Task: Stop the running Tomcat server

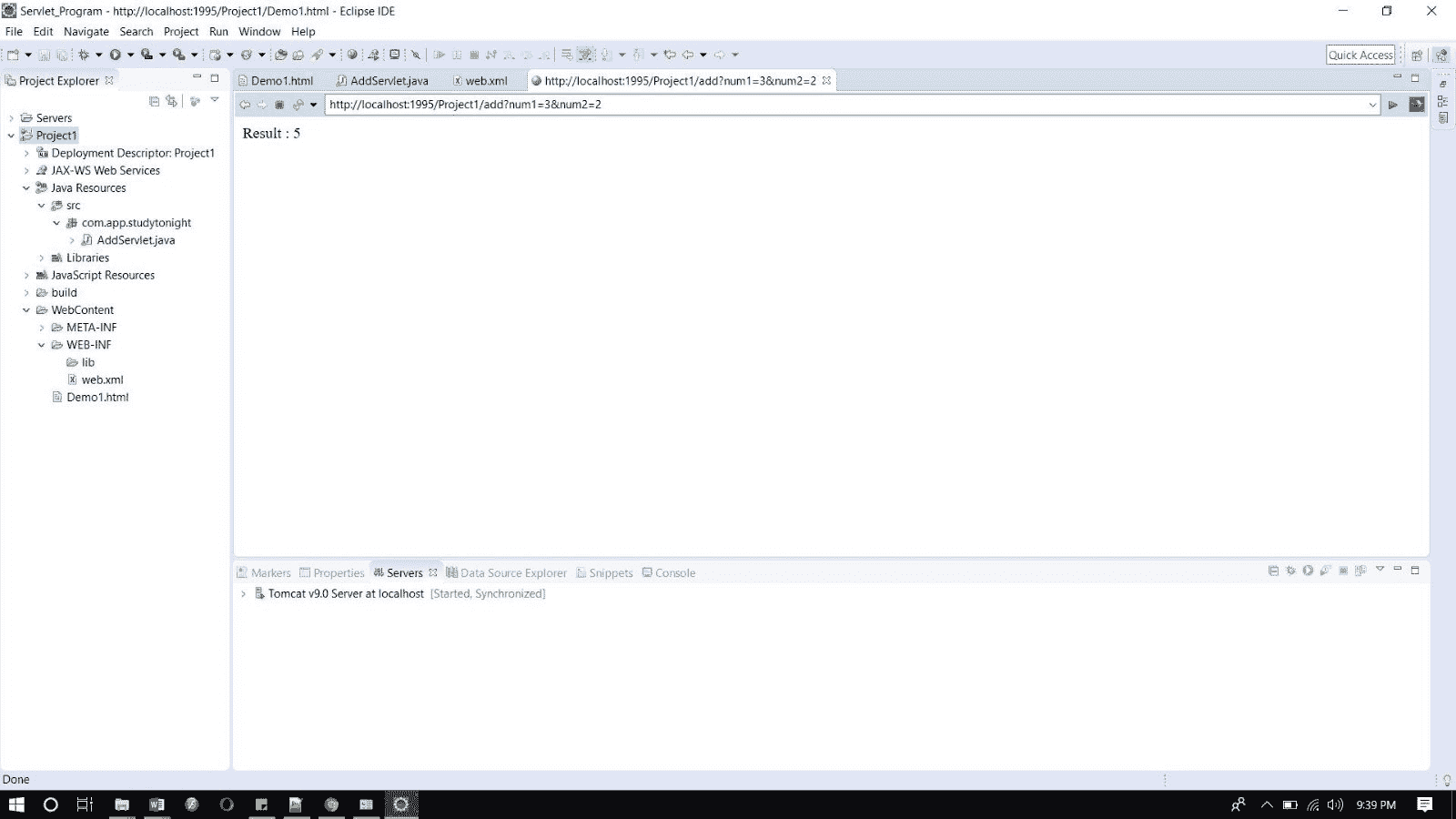Action: [x=1343, y=572]
